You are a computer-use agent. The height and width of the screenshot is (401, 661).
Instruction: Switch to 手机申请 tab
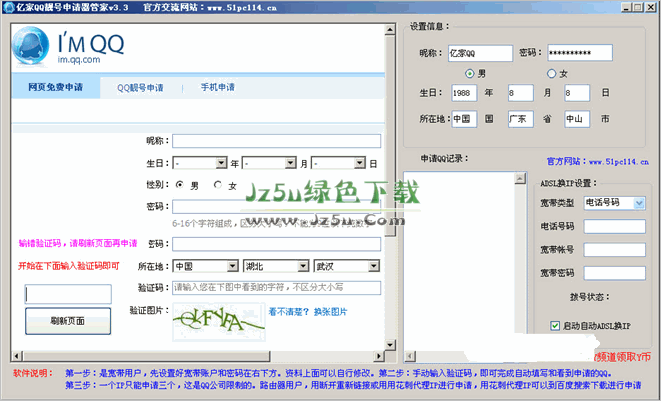coord(218,87)
